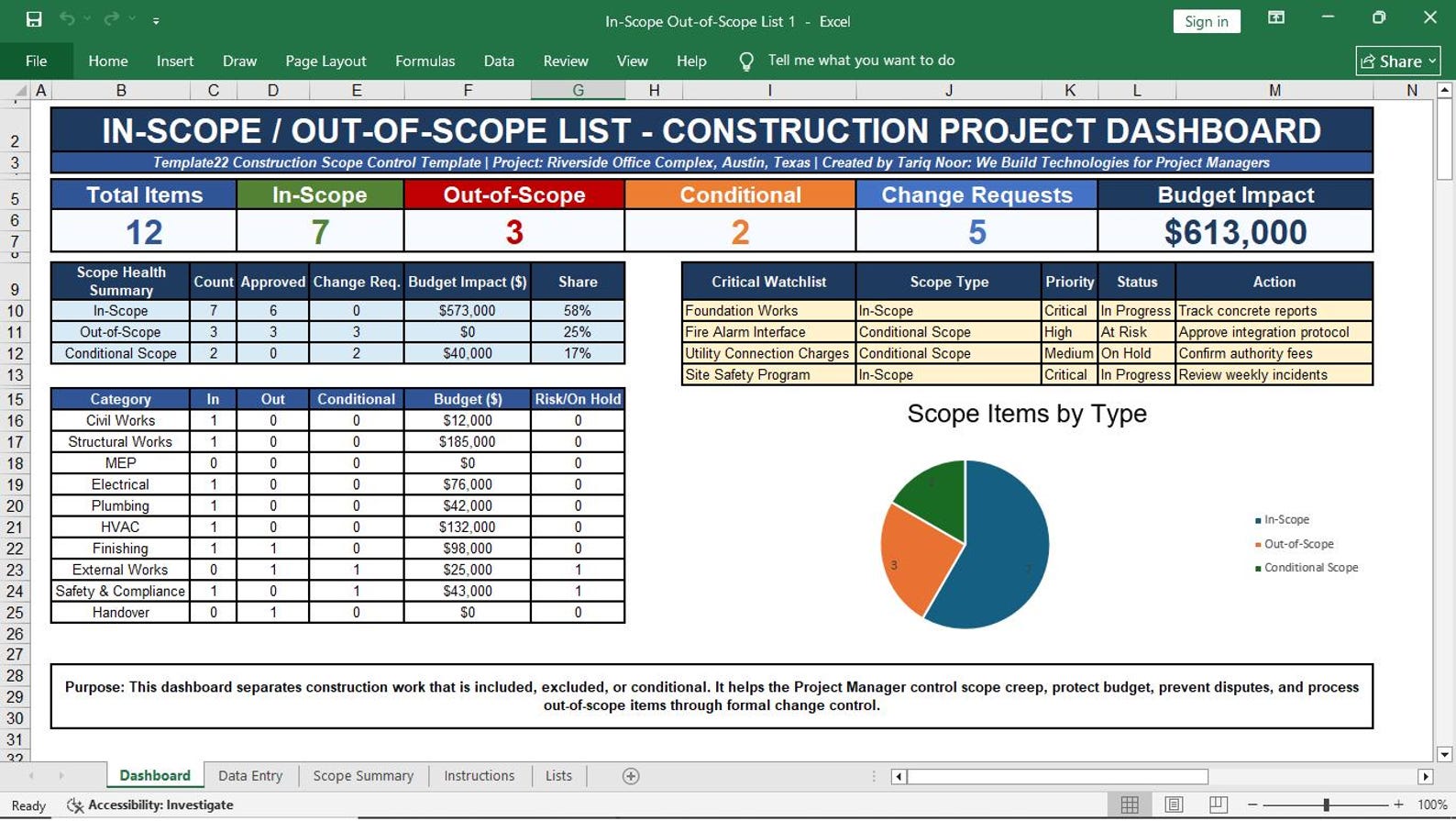Click the zoom in plus button
This screenshot has height=821, width=1456.
point(1398,804)
